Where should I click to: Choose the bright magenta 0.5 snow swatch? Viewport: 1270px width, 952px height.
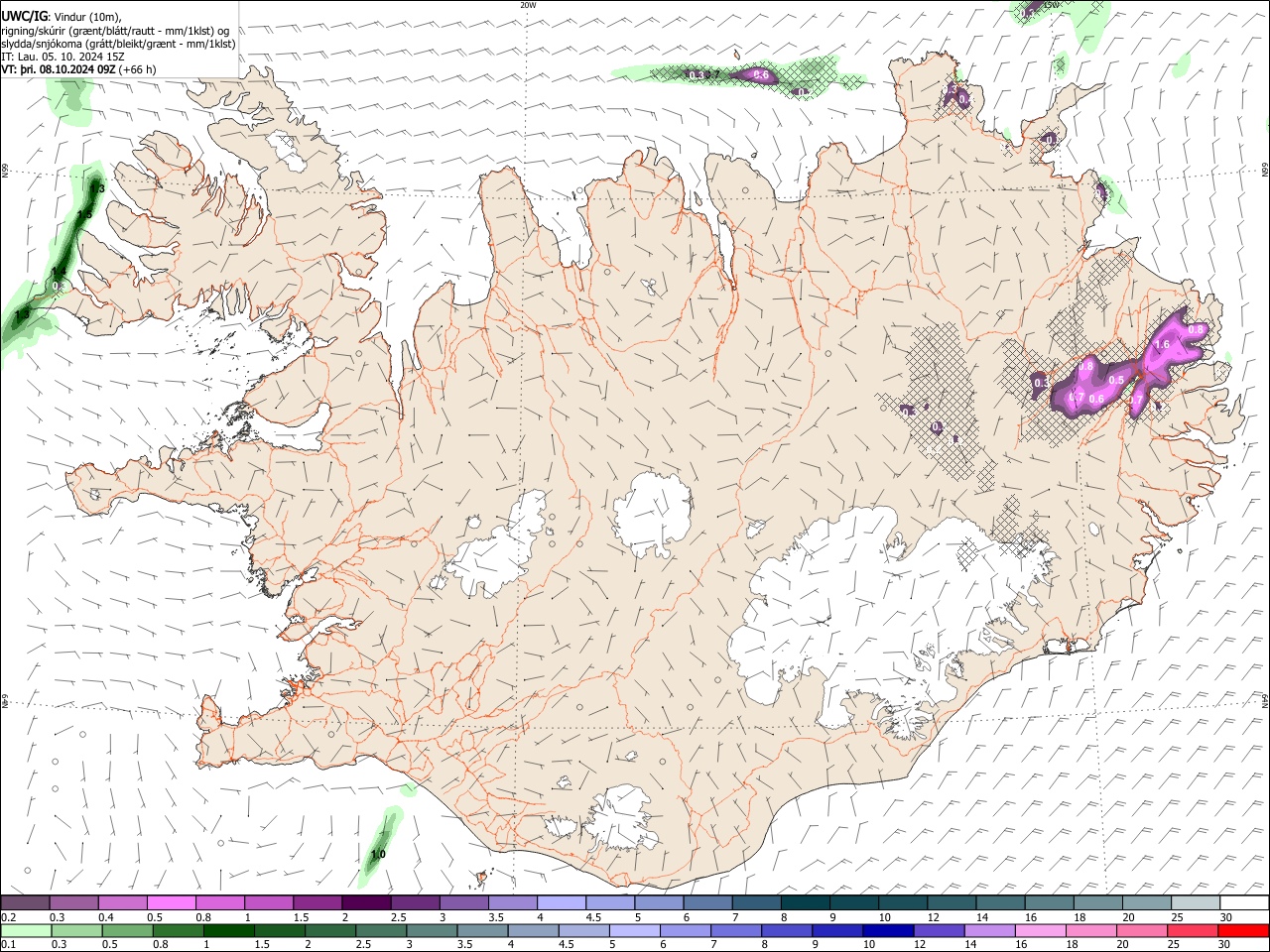click(x=171, y=902)
